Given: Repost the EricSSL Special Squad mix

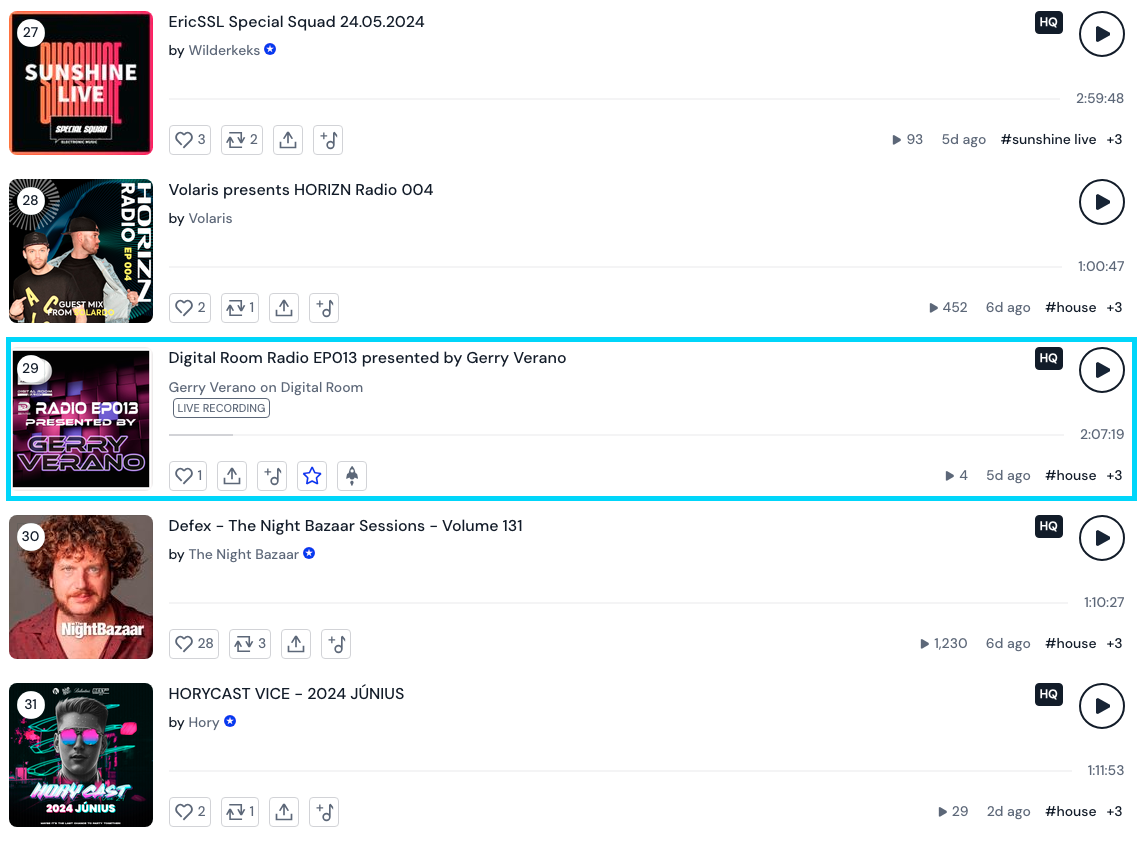Looking at the screenshot, I should click(x=241, y=139).
